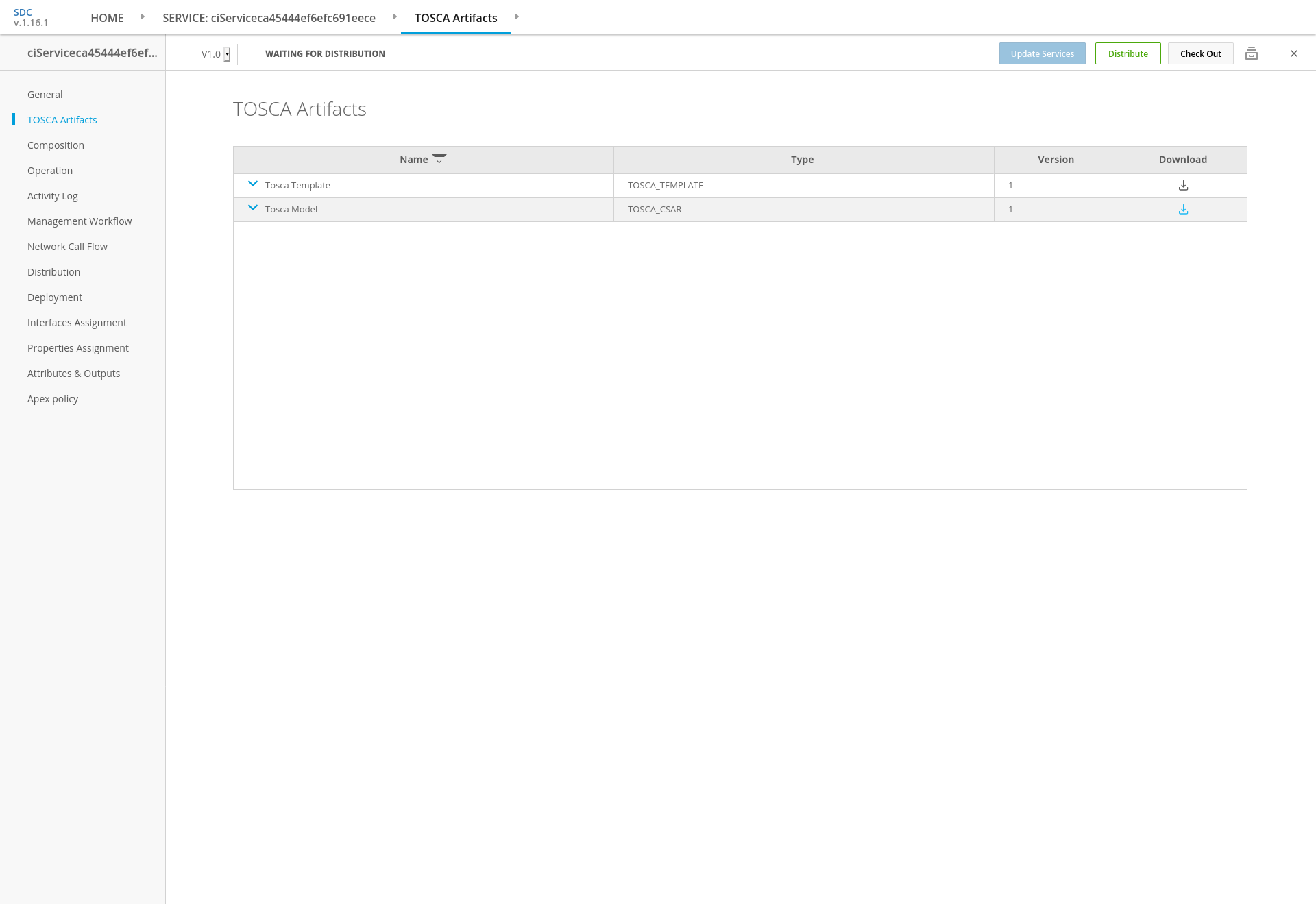The image size is (1316, 904).
Task: Go to HOME in the breadcrumb
Action: pos(107,18)
